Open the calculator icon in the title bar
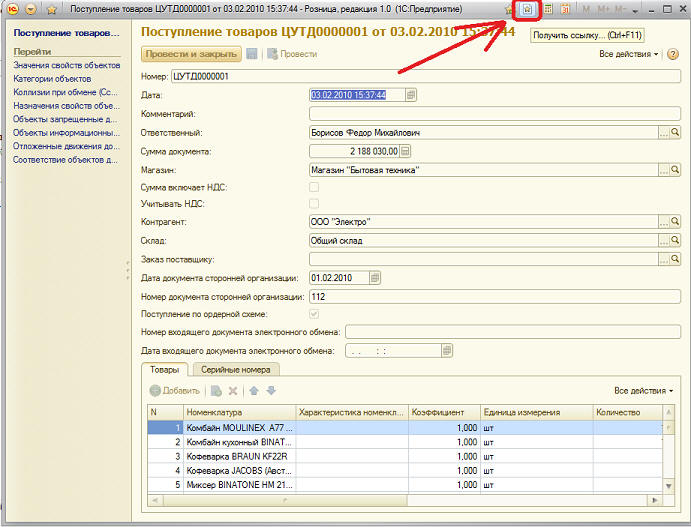The height and width of the screenshot is (527, 691). (548, 9)
